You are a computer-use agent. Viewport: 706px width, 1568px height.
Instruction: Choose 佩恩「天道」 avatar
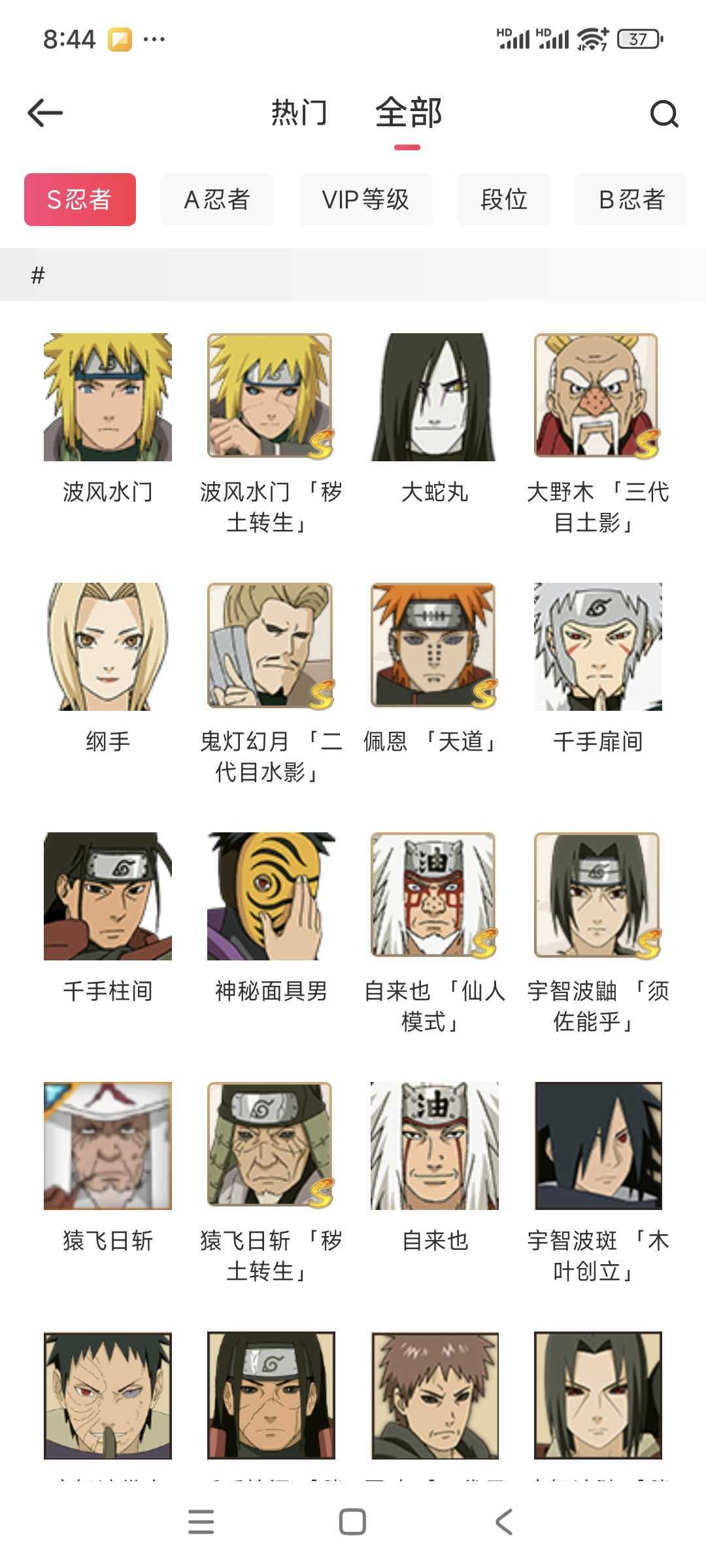435,647
